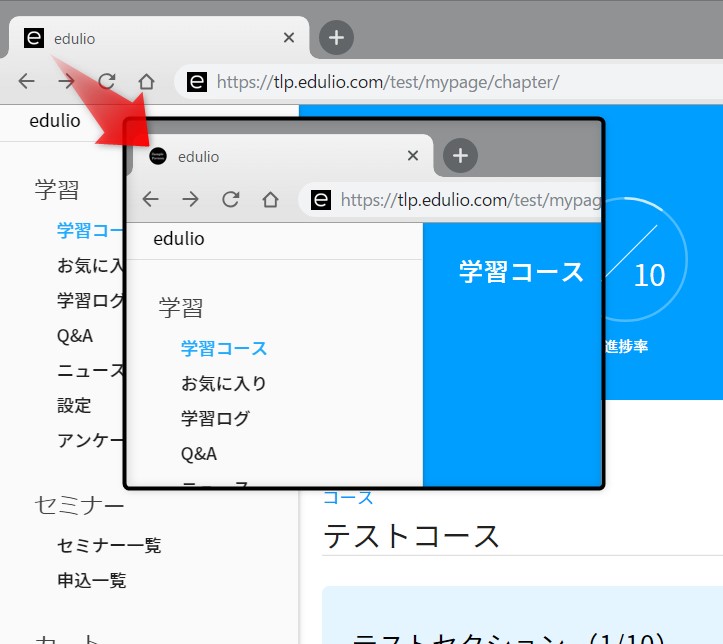Close the edulio tab in outer window
Screen dimensions: 723x644
tap(289, 37)
